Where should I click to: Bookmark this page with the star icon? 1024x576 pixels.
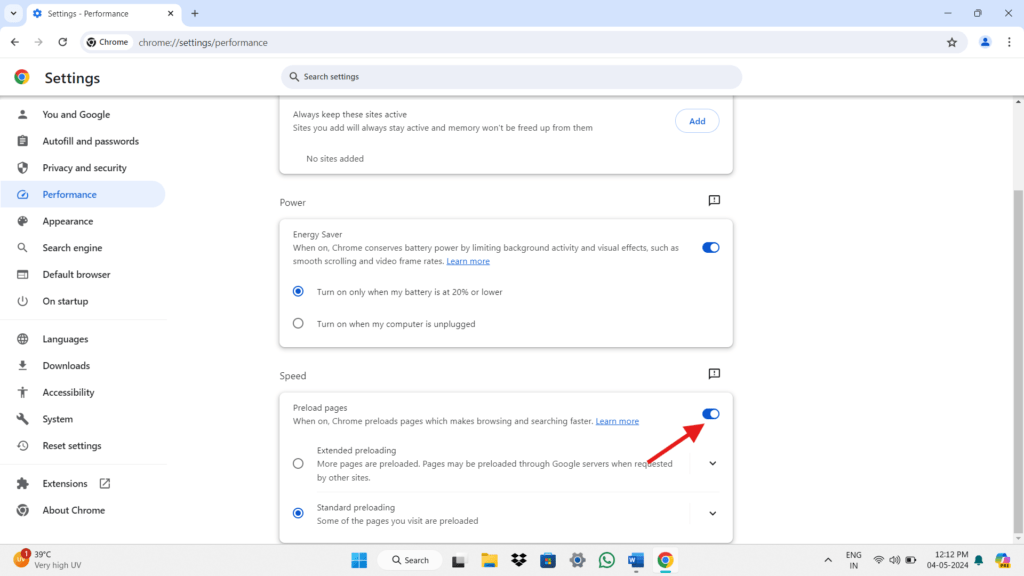tap(952, 42)
